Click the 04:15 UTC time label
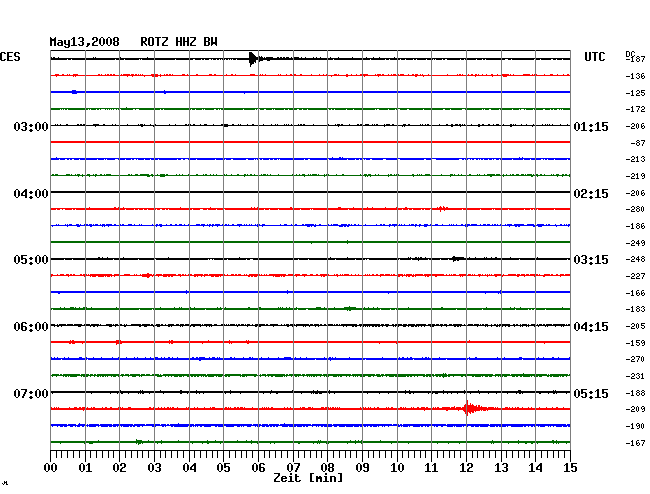 tap(591, 327)
